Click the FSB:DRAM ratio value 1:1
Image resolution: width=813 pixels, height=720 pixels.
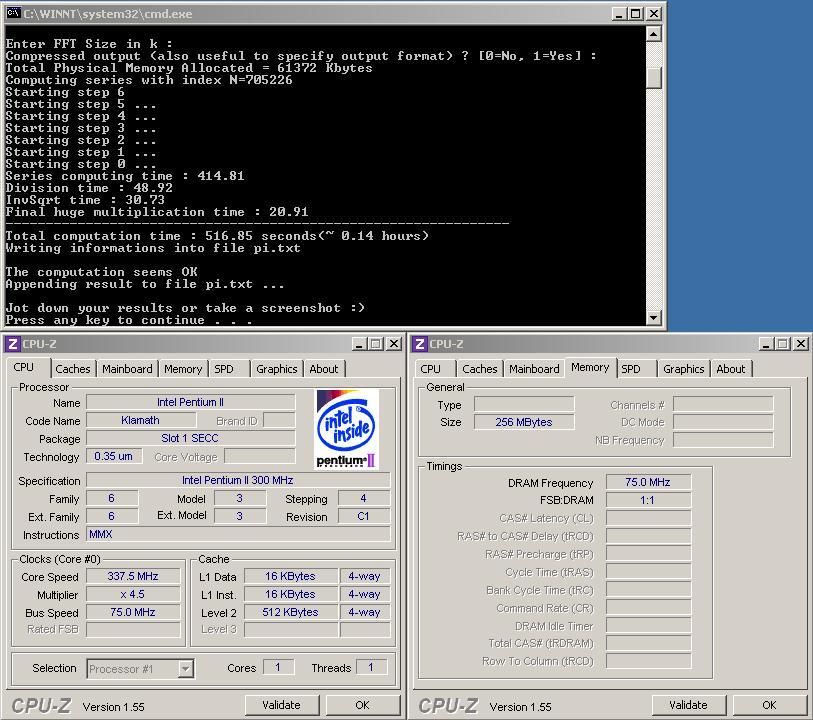point(648,500)
